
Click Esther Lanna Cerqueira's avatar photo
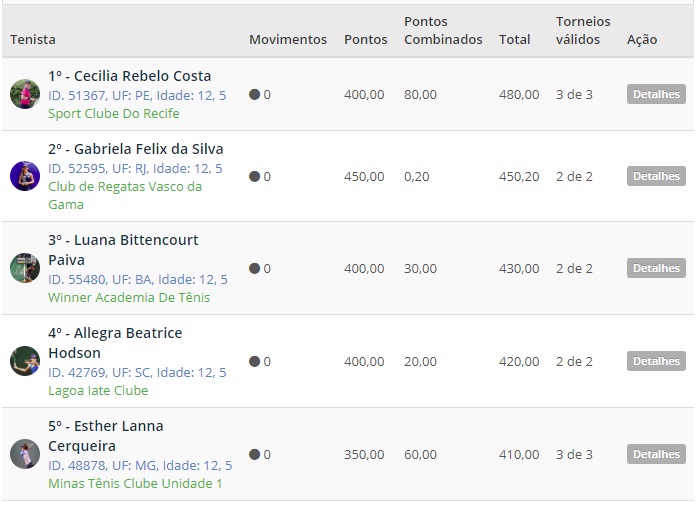click(25, 454)
